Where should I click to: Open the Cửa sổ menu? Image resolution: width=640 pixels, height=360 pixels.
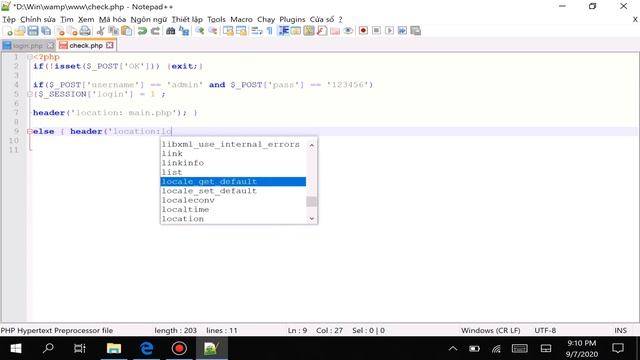[x=322, y=19]
